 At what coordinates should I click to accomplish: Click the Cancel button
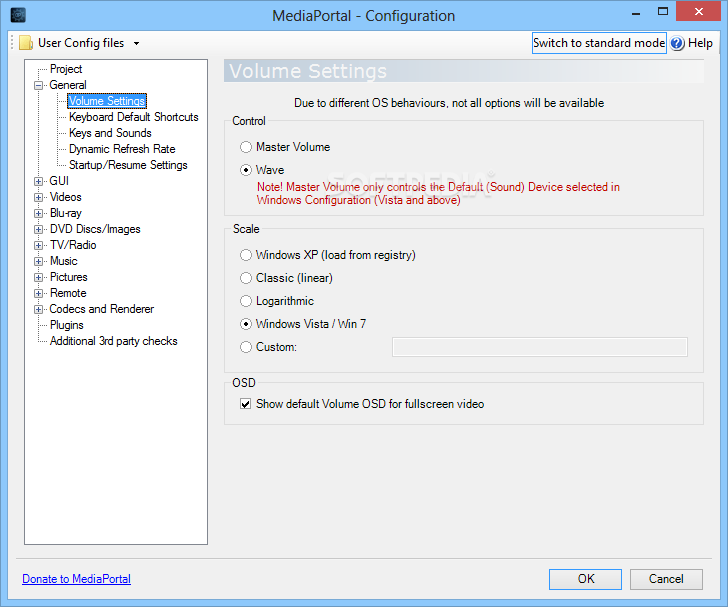point(666,579)
